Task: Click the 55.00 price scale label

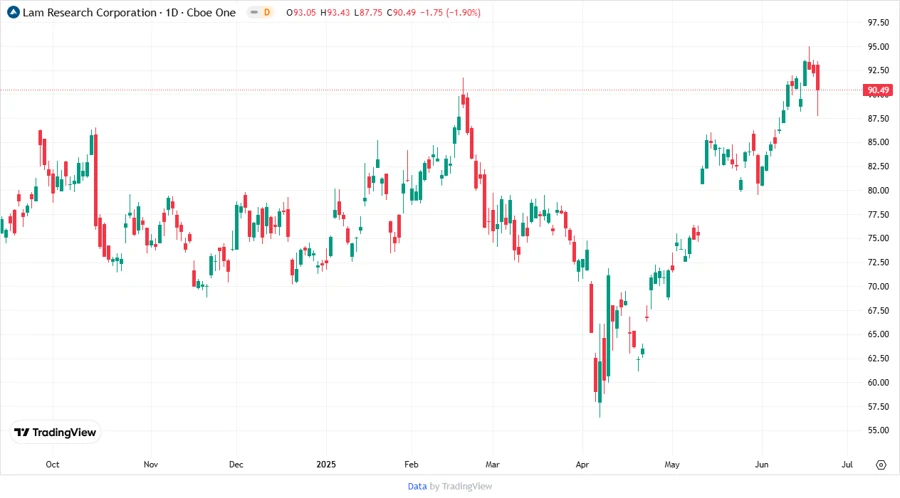Action: (x=878, y=430)
